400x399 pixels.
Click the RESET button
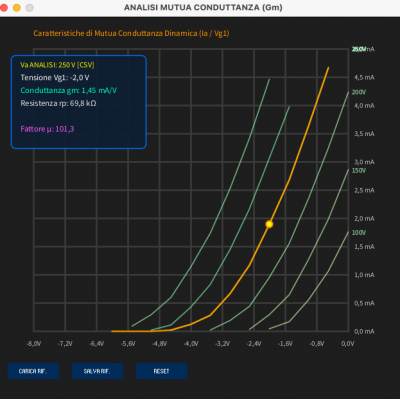click(162, 371)
